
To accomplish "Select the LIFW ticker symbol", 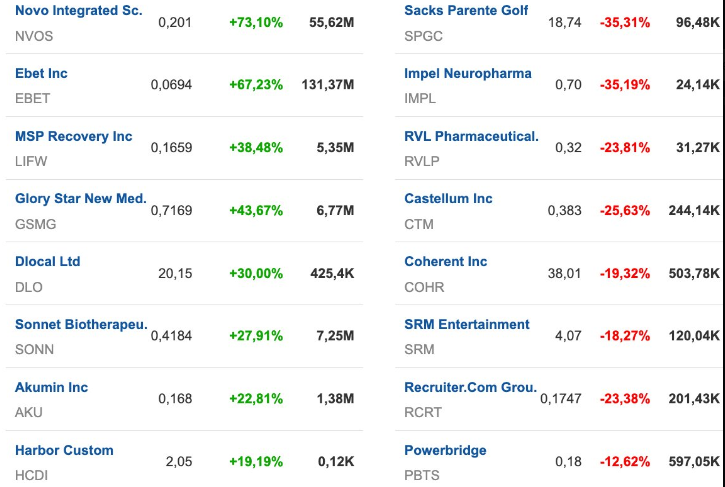I will pyautogui.click(x=31, y=161).
